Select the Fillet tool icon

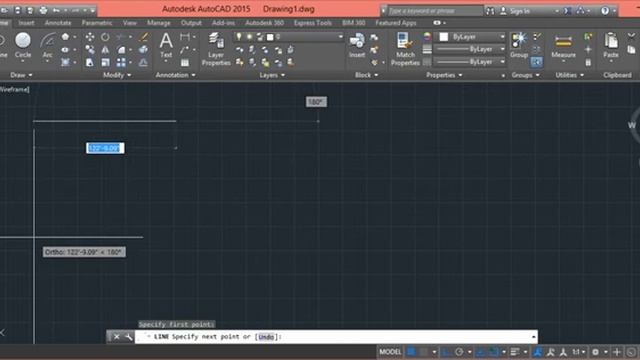(x=121, y=50)
